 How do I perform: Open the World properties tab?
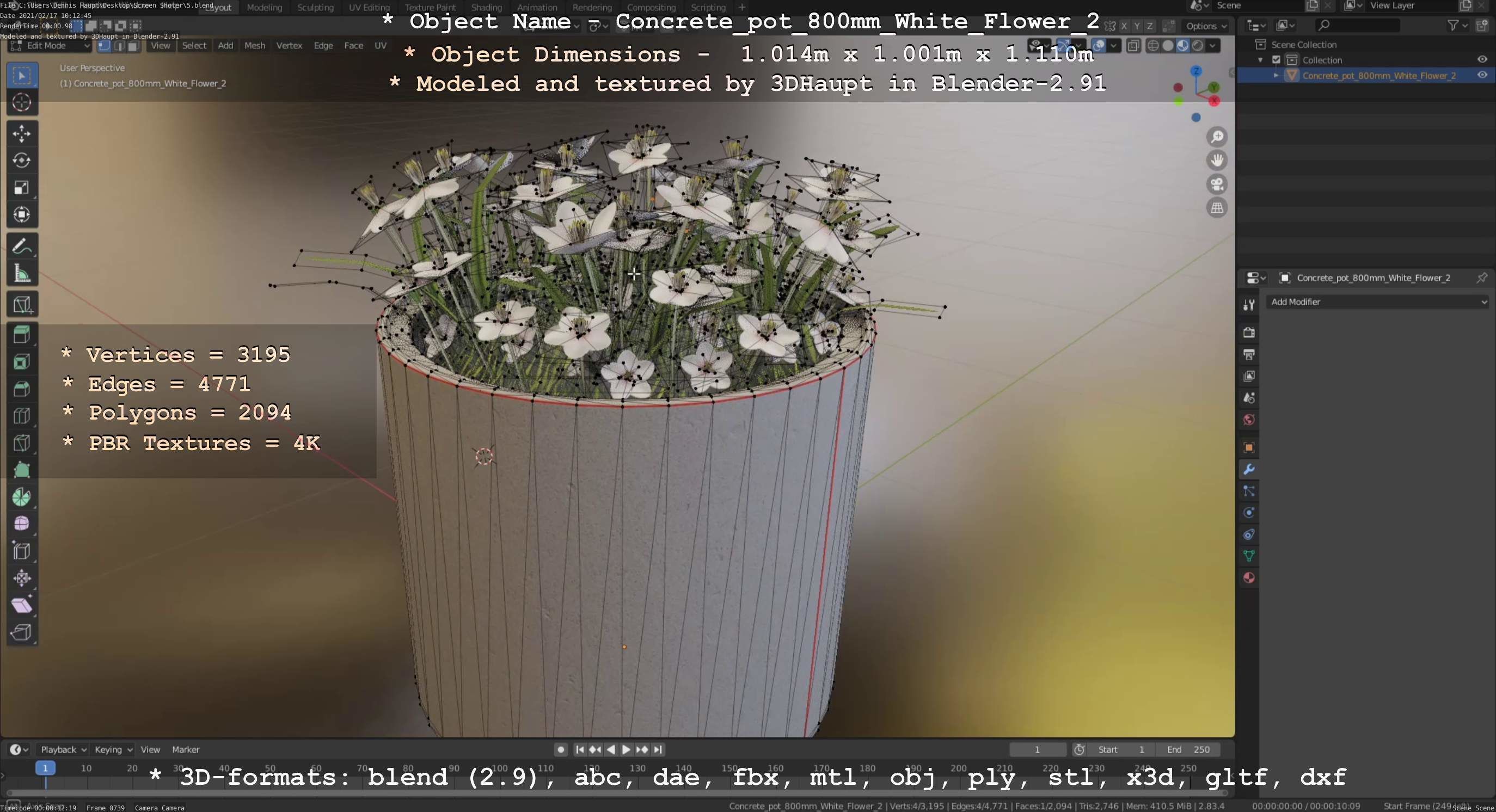click(x=1249, y=420)
